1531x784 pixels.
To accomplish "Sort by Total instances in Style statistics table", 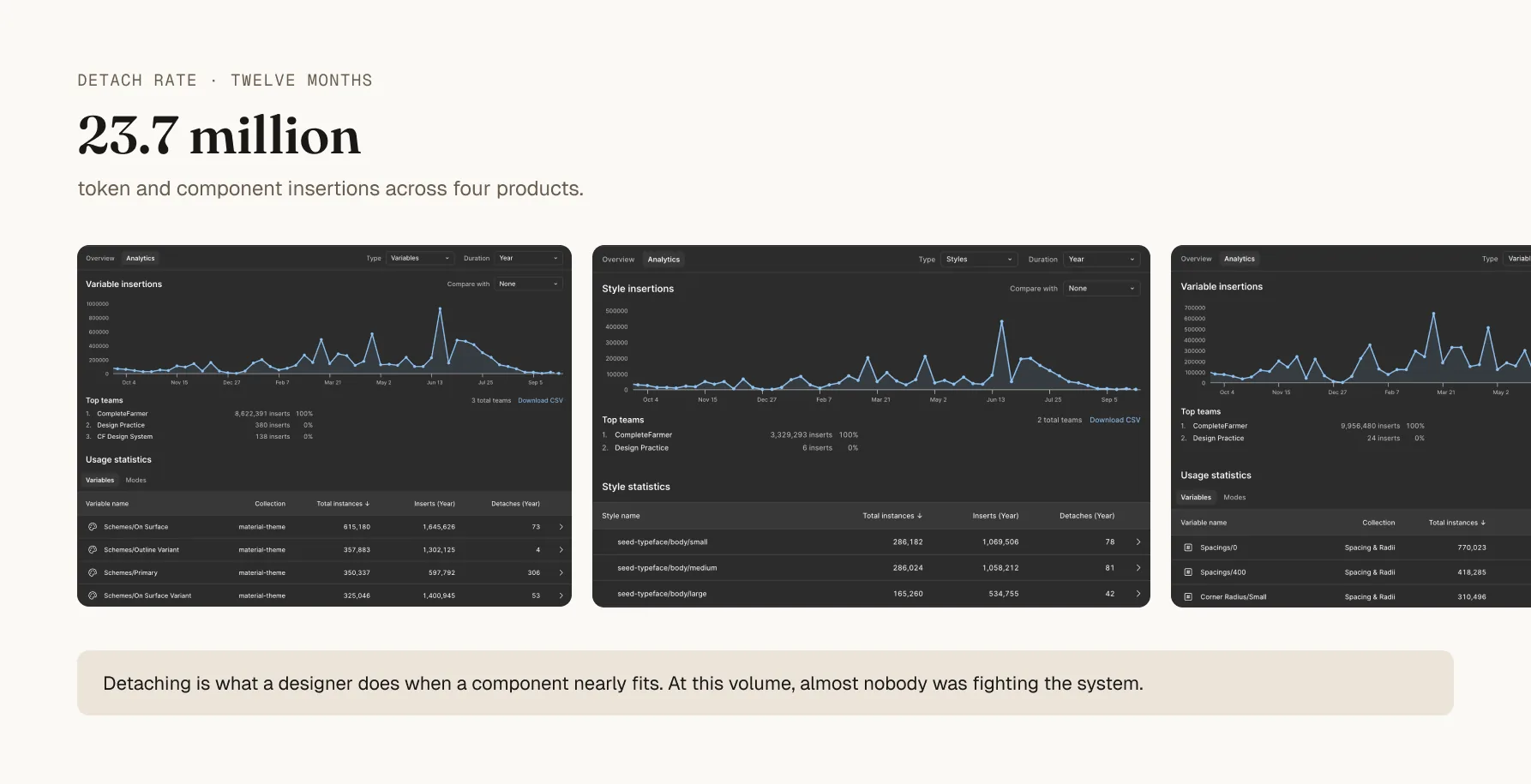I will pyautogui.click(x=892, y=516).
